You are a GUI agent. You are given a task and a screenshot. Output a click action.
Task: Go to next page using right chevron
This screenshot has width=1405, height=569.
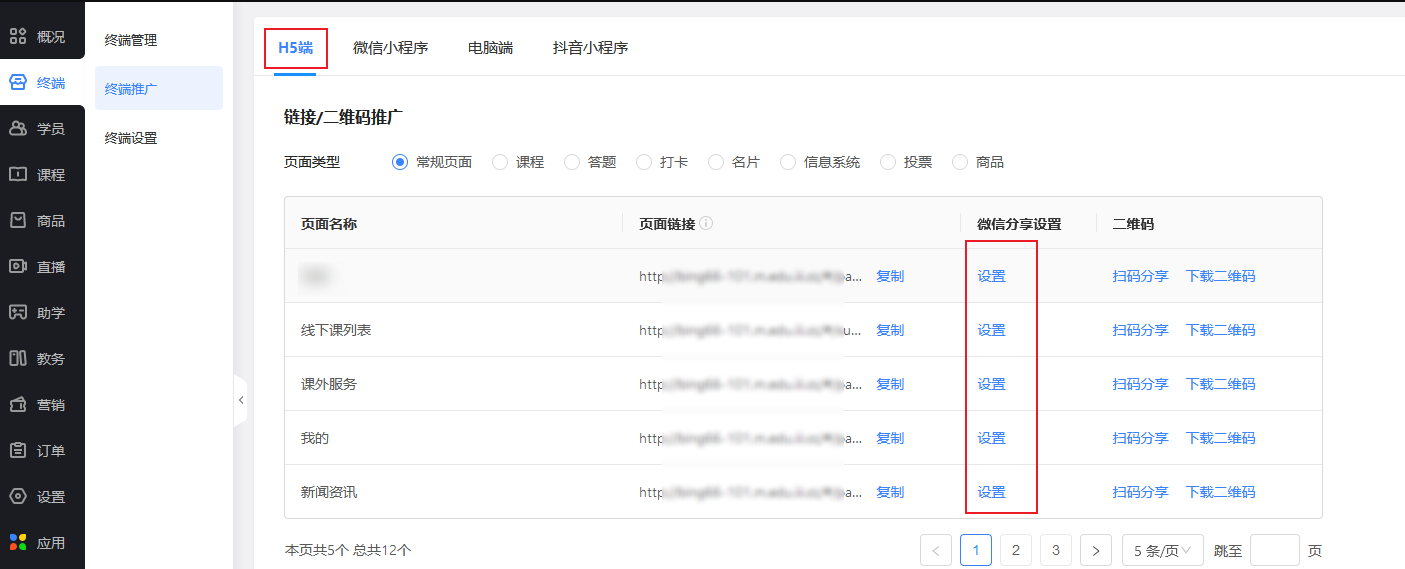click(1096, 550)
